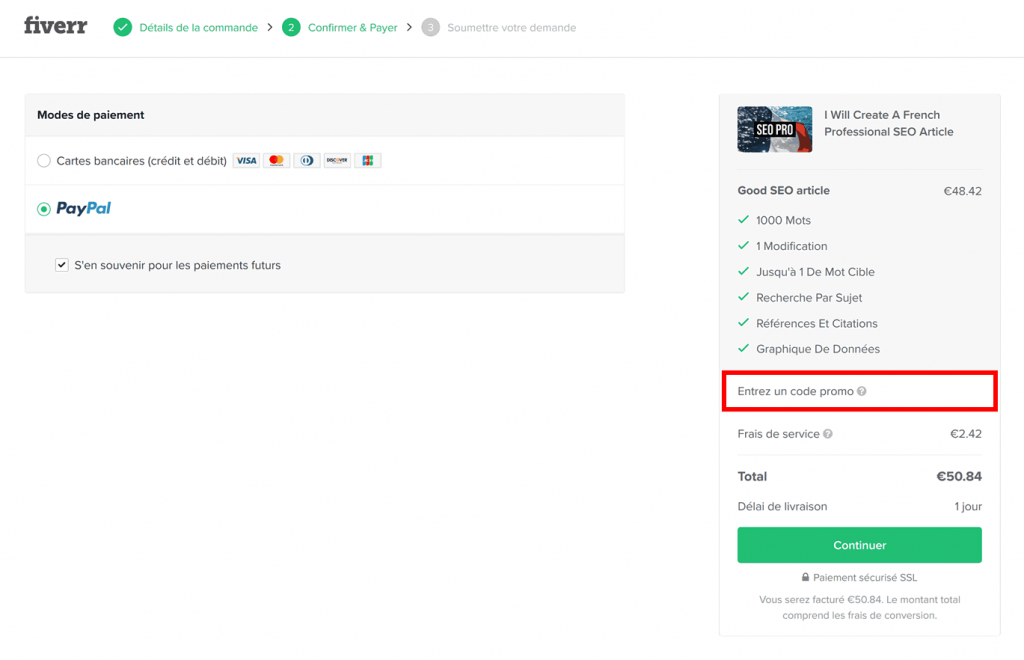Click the JCB card icon
Image resolution: width=1024 pixels, height=660 pixels.
coord(367,160)
